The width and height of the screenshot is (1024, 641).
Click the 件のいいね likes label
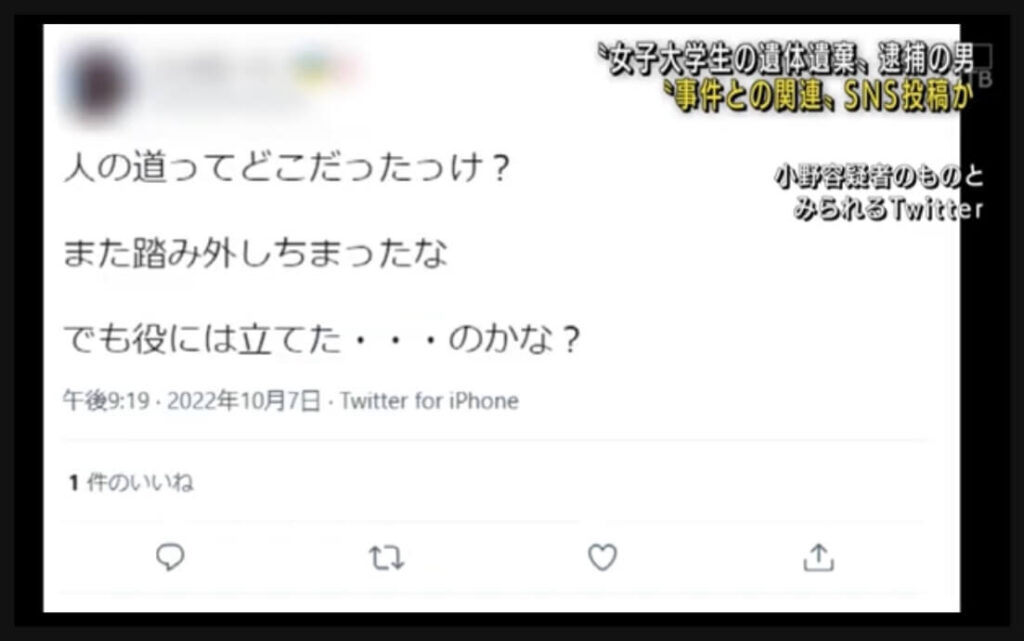pyautogui.click(x=140, y=482)
